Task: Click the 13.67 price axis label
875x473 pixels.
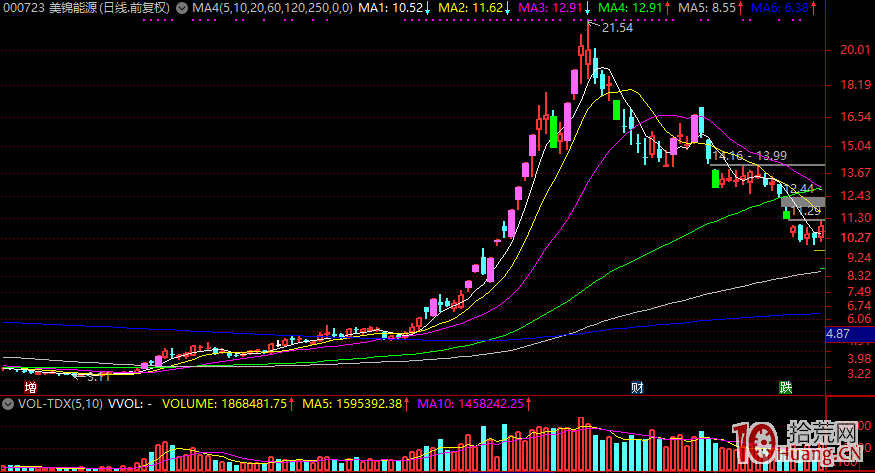Action: pos(855,173)
